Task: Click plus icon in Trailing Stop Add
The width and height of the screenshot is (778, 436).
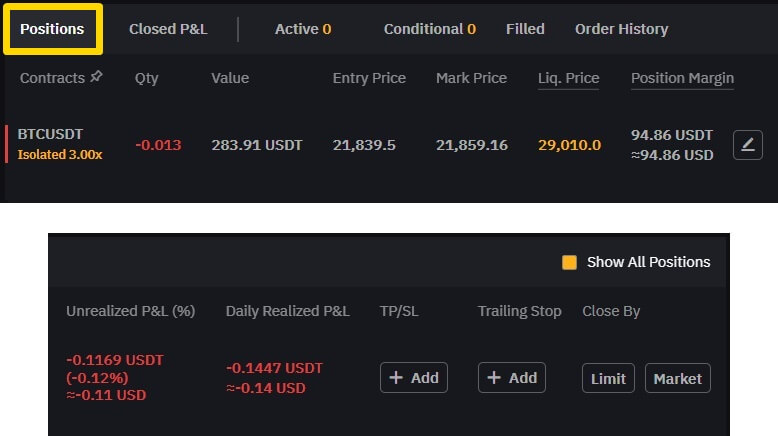Action: pyautogui.click(x=494, y=377)
